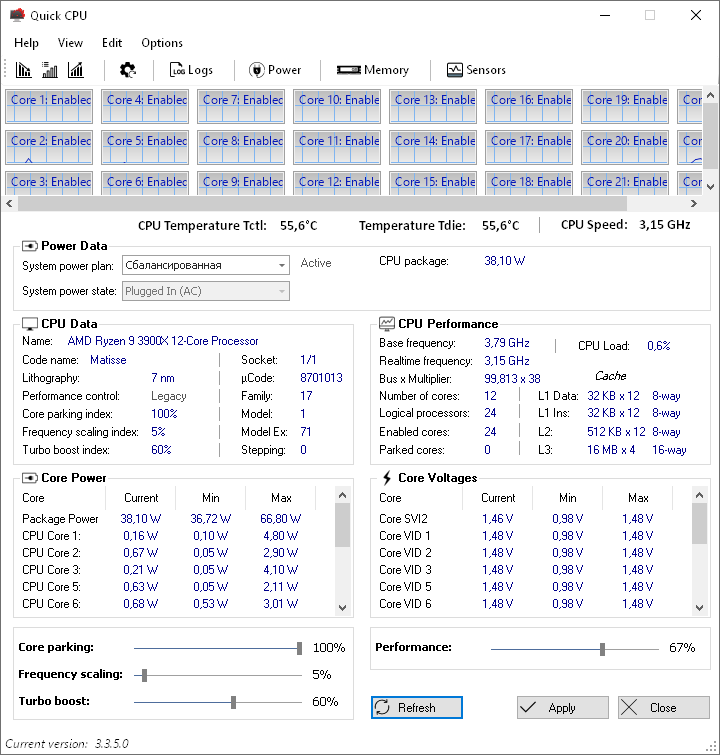Open the Options menu

(162, 43)
